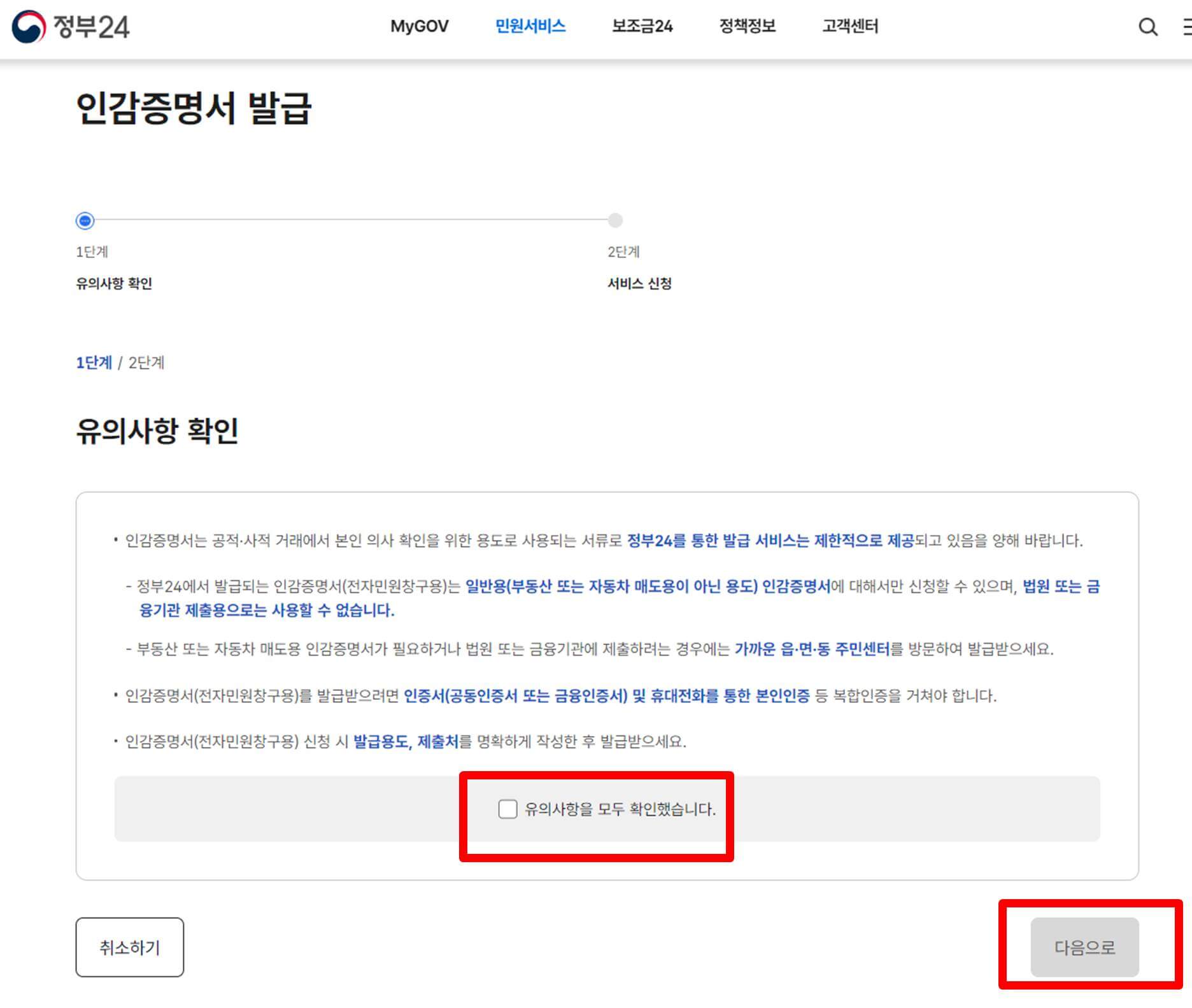Screen dimensions: 1192x1008
Task: Click the 취소하기 button
Action: coord(129,947)
